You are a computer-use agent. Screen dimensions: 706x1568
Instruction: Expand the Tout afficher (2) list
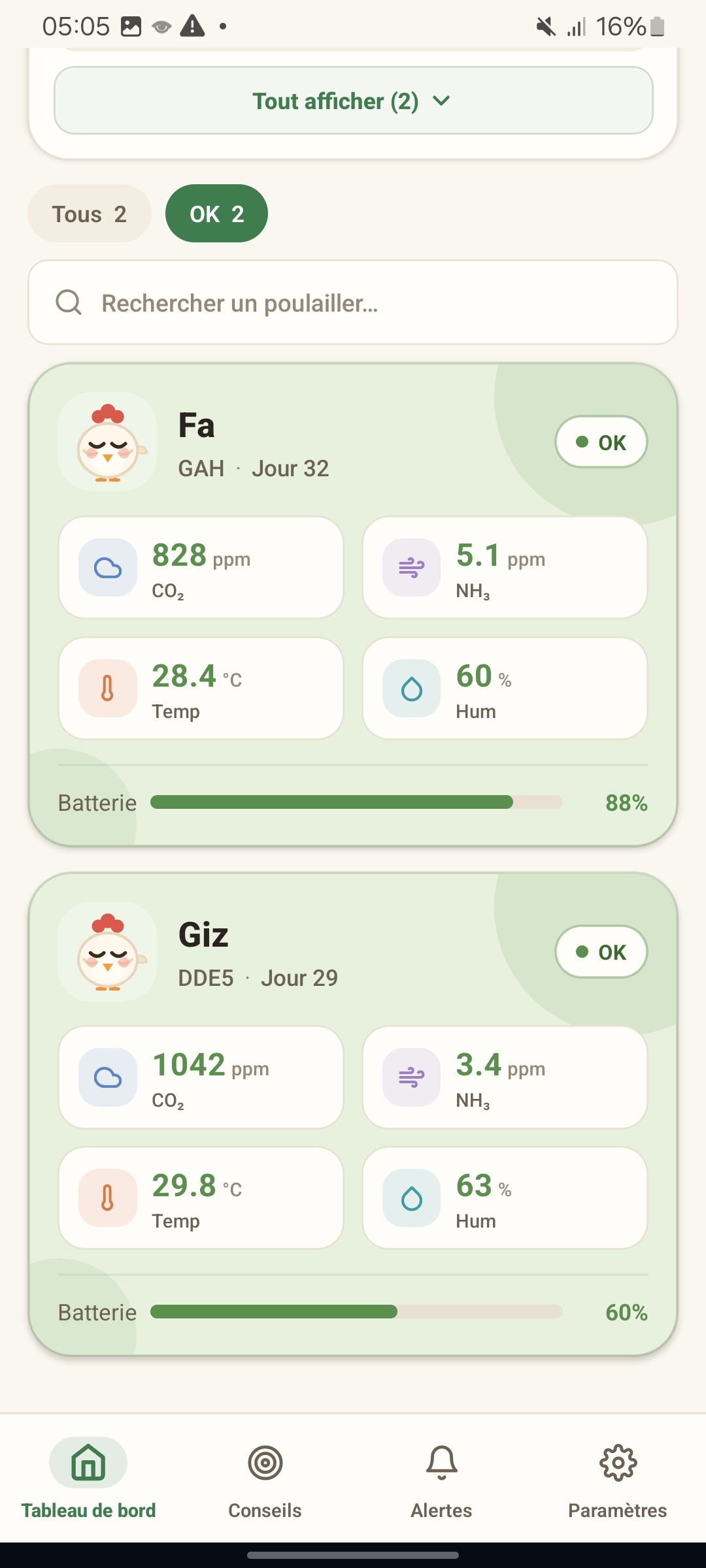(x=353, y=101)
